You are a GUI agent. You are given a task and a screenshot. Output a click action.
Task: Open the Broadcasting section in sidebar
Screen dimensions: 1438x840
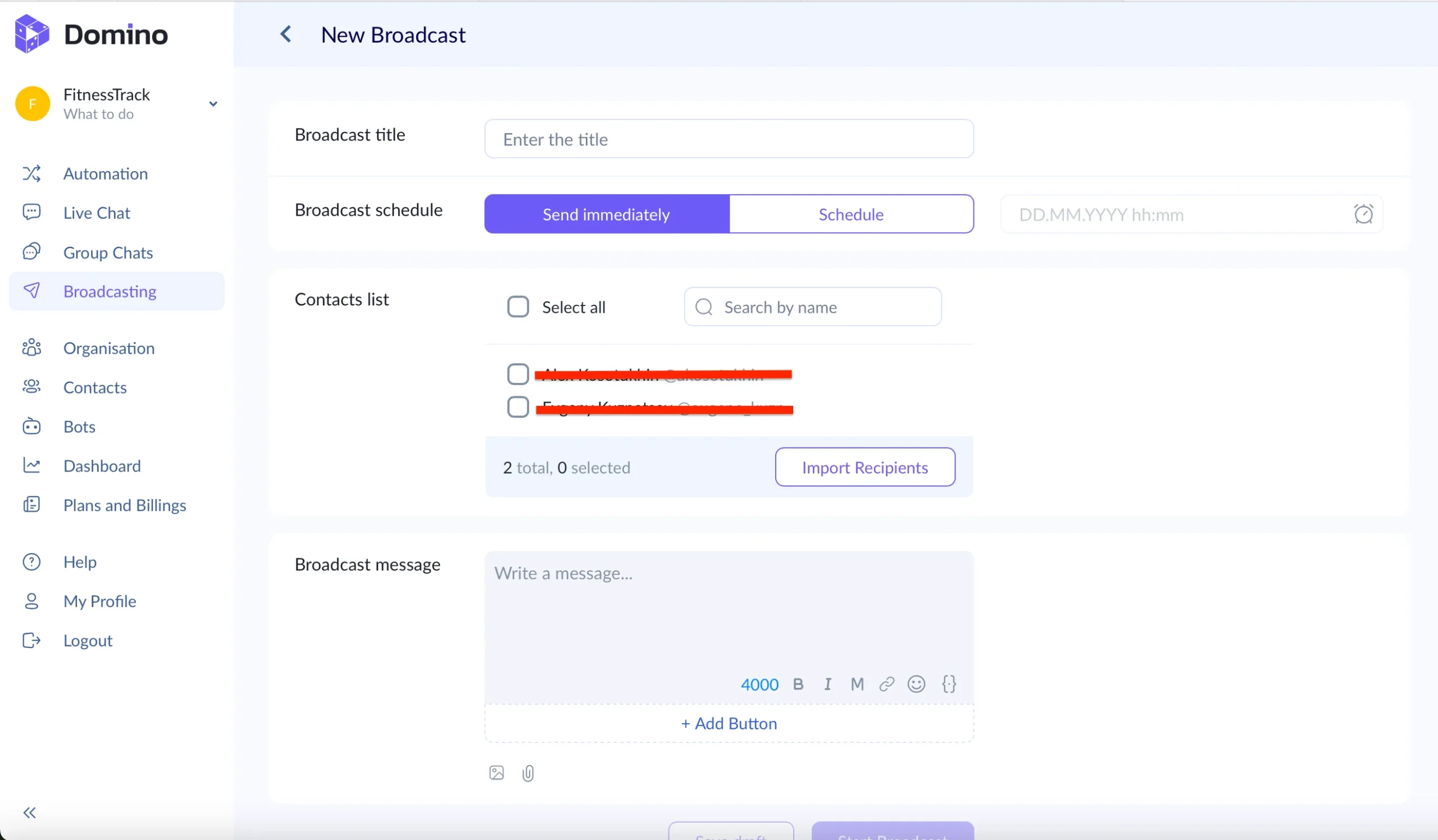pos(110,291)
